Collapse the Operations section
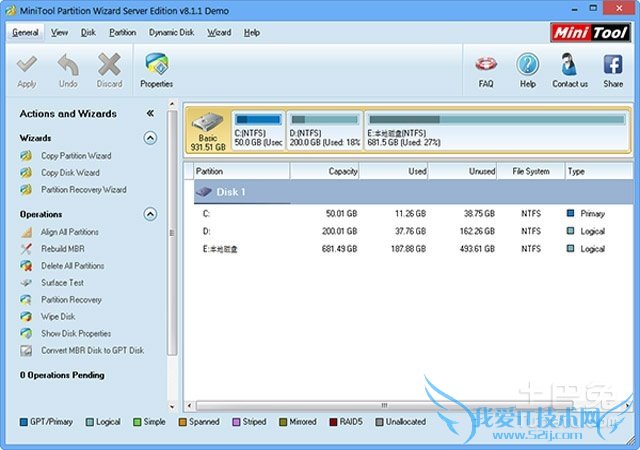This screenshot has height=450, width=640. click(x=150, y=214)
